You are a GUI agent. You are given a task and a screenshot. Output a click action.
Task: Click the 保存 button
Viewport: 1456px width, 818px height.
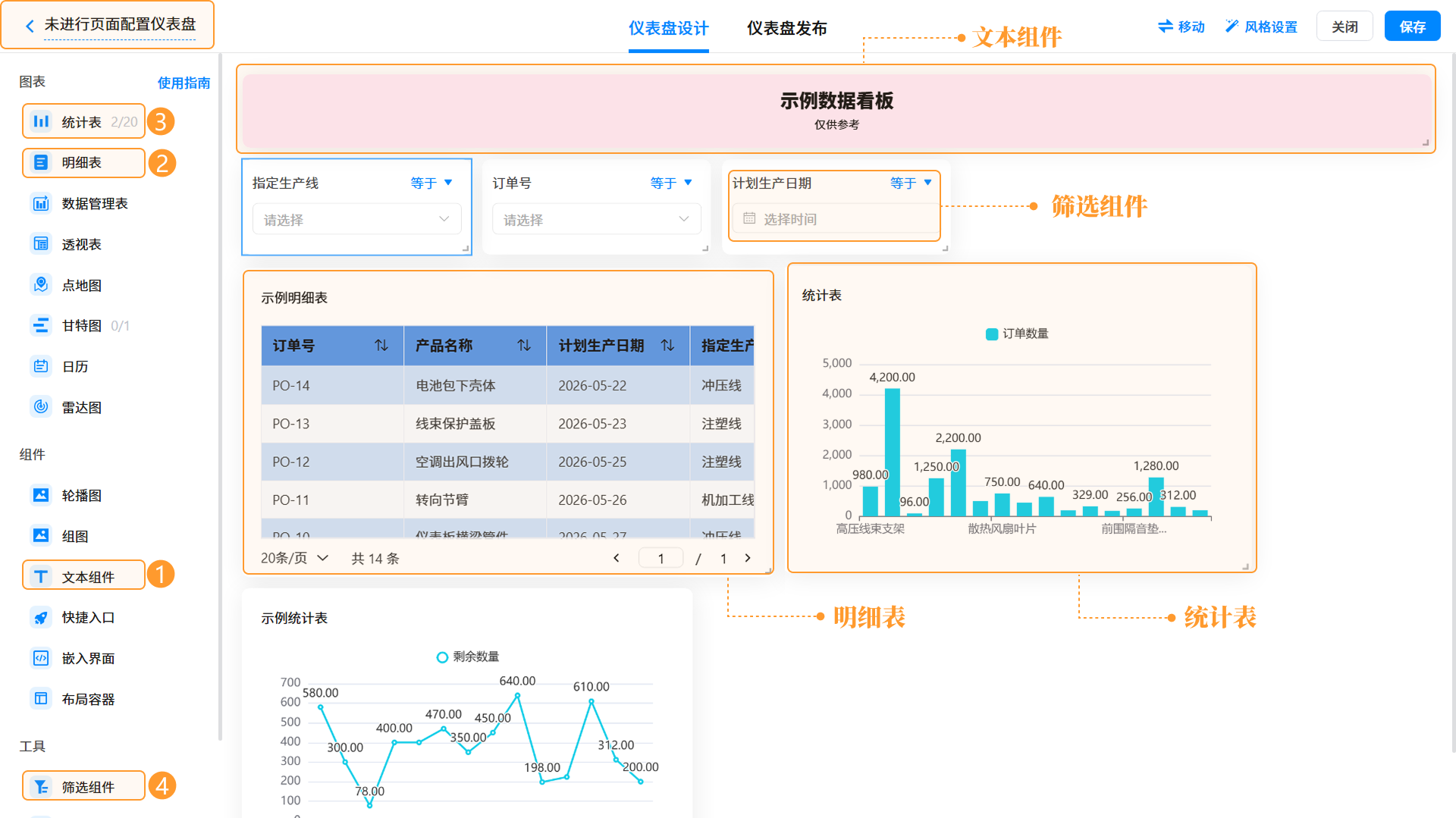tap(1412, 27)
